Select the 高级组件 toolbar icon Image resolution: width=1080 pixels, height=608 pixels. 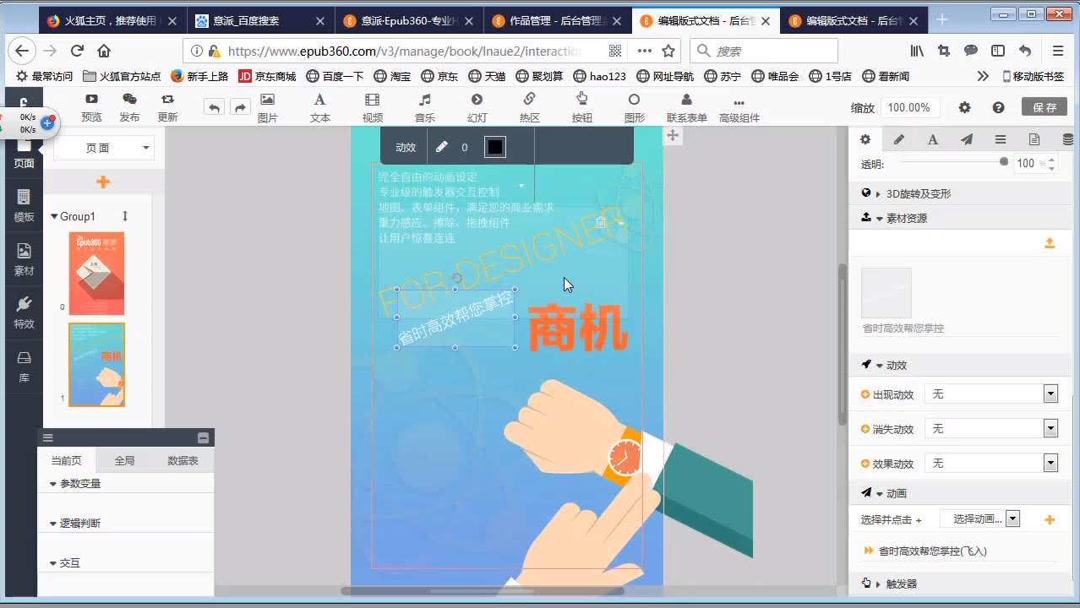tap(738, 107)
